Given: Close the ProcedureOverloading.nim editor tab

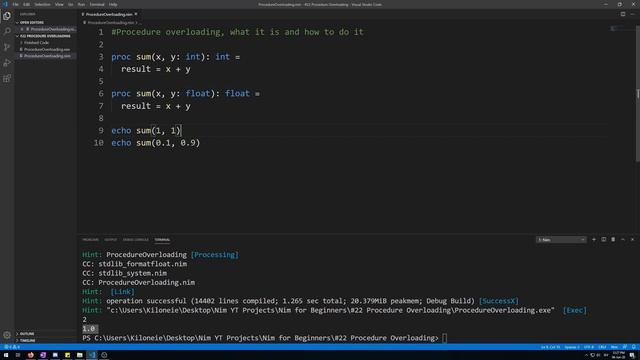Looking at the screenshot, I should (136, 14).
